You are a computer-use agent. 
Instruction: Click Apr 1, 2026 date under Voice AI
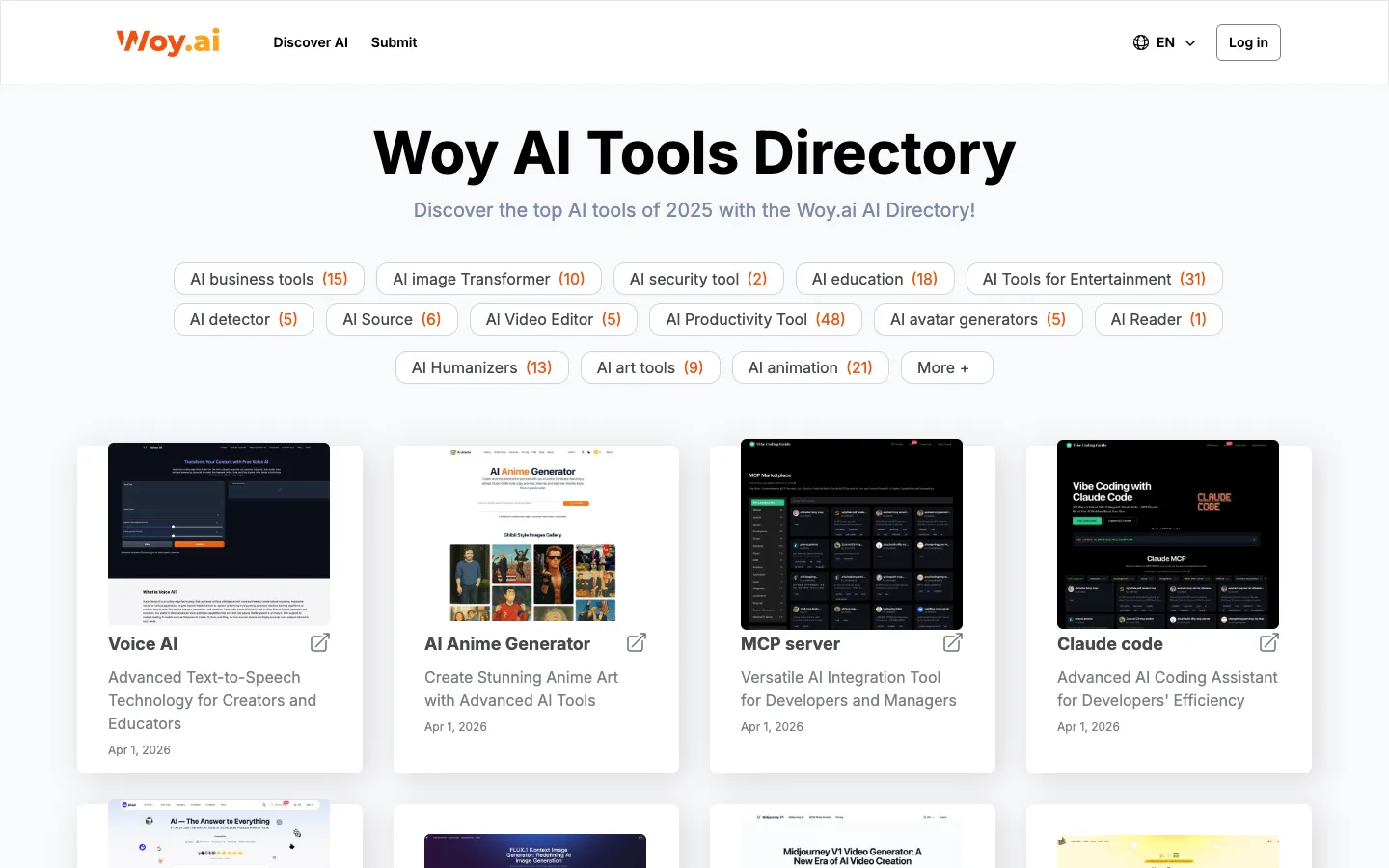pyautogui.click(x=139, y=749)
